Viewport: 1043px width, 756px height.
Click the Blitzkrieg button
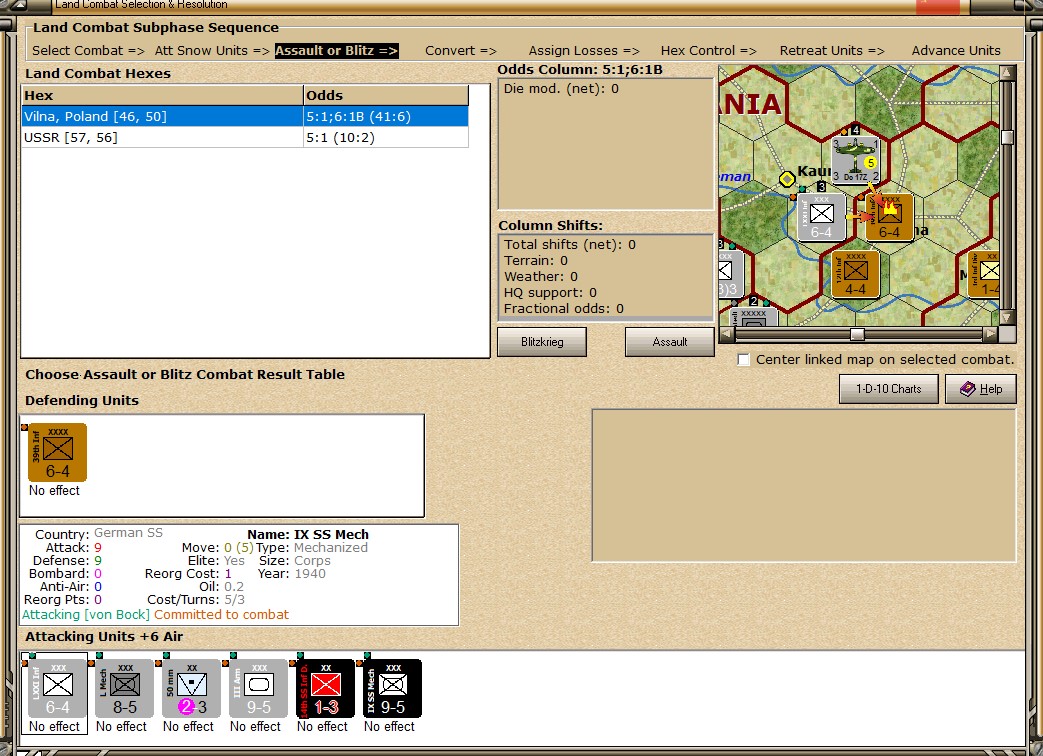click(541, 342)
